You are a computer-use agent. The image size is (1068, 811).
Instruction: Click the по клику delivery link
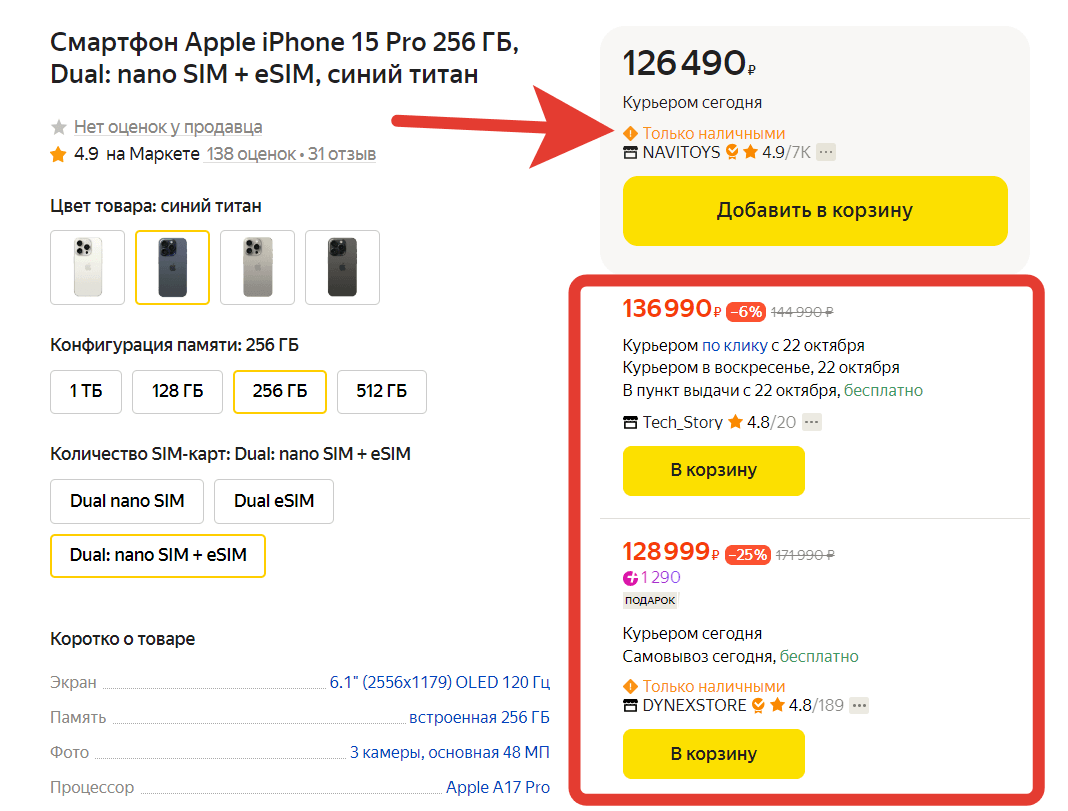(734, 346)
